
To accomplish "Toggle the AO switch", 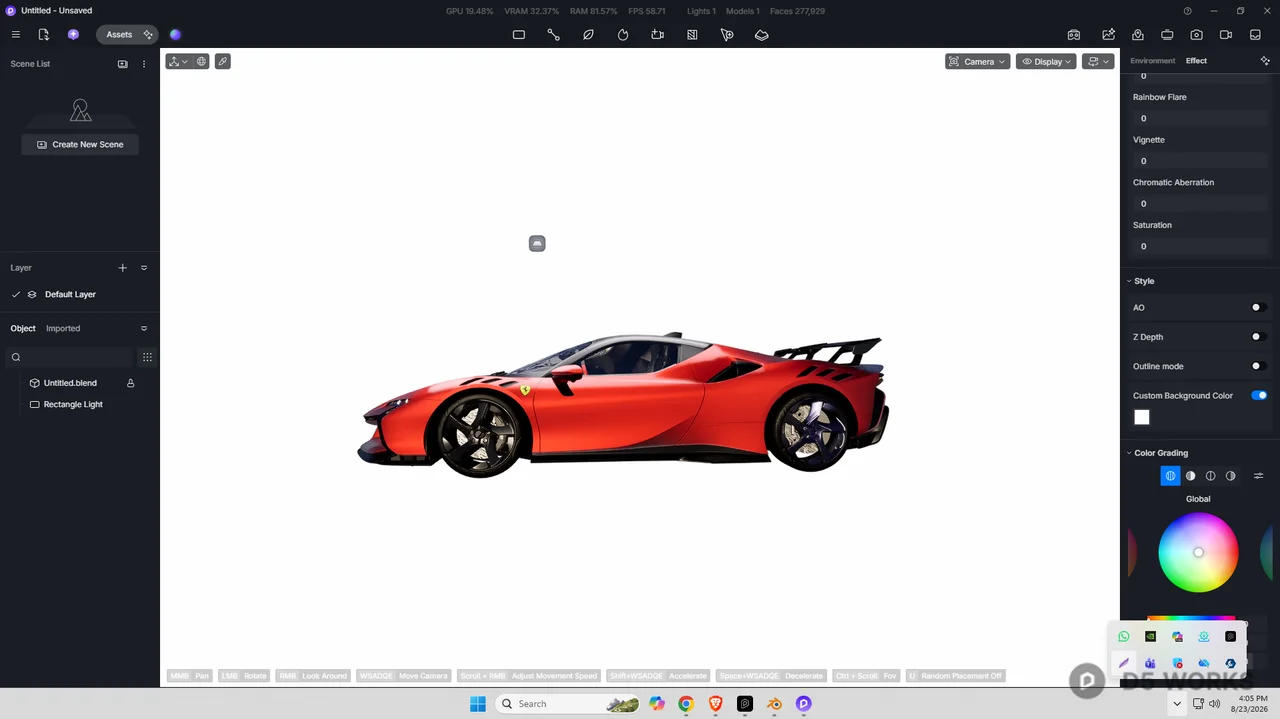I will click(x=1259, y=307).
